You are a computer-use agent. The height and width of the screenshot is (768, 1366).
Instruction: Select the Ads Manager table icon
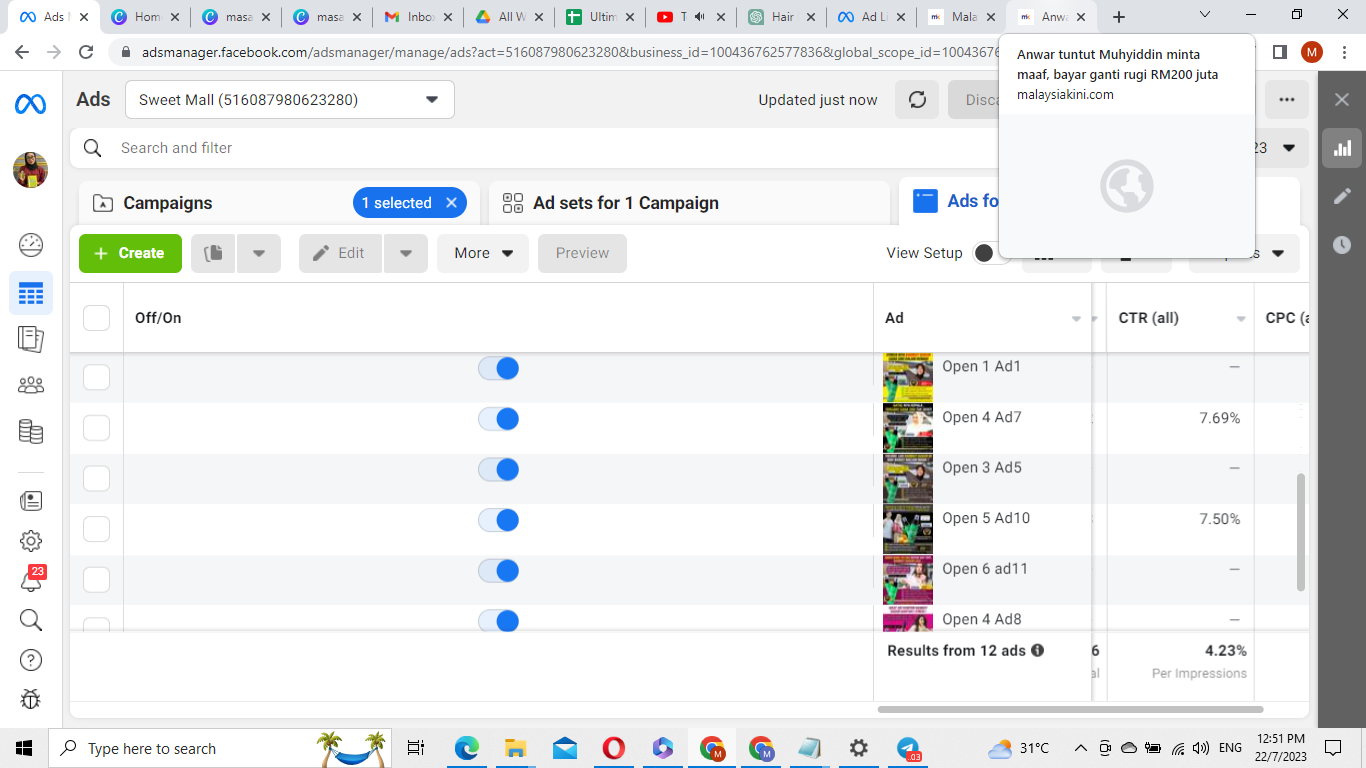[x=31, y=294]
